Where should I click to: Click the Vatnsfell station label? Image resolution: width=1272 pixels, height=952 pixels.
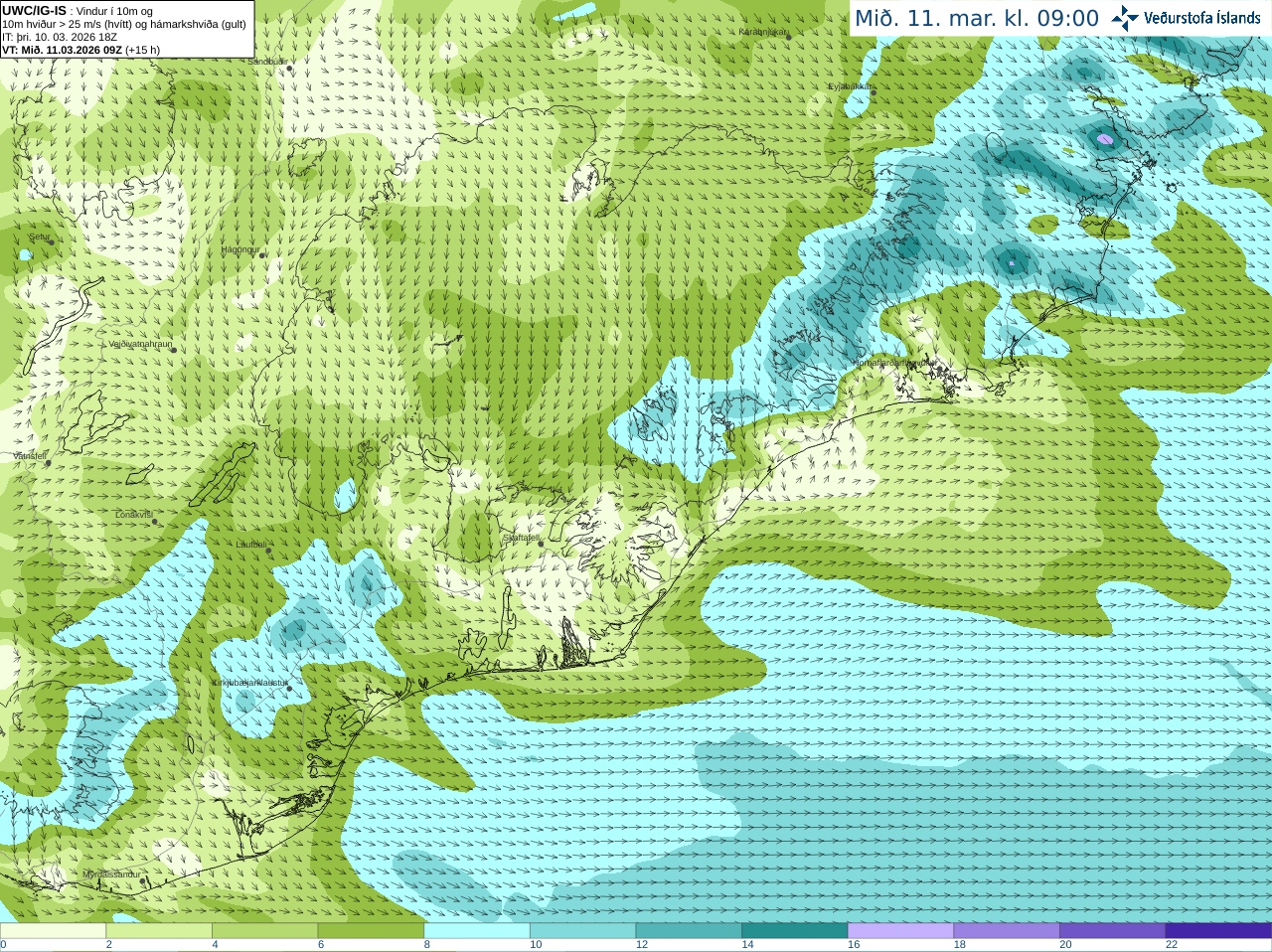tap(30, 456)
